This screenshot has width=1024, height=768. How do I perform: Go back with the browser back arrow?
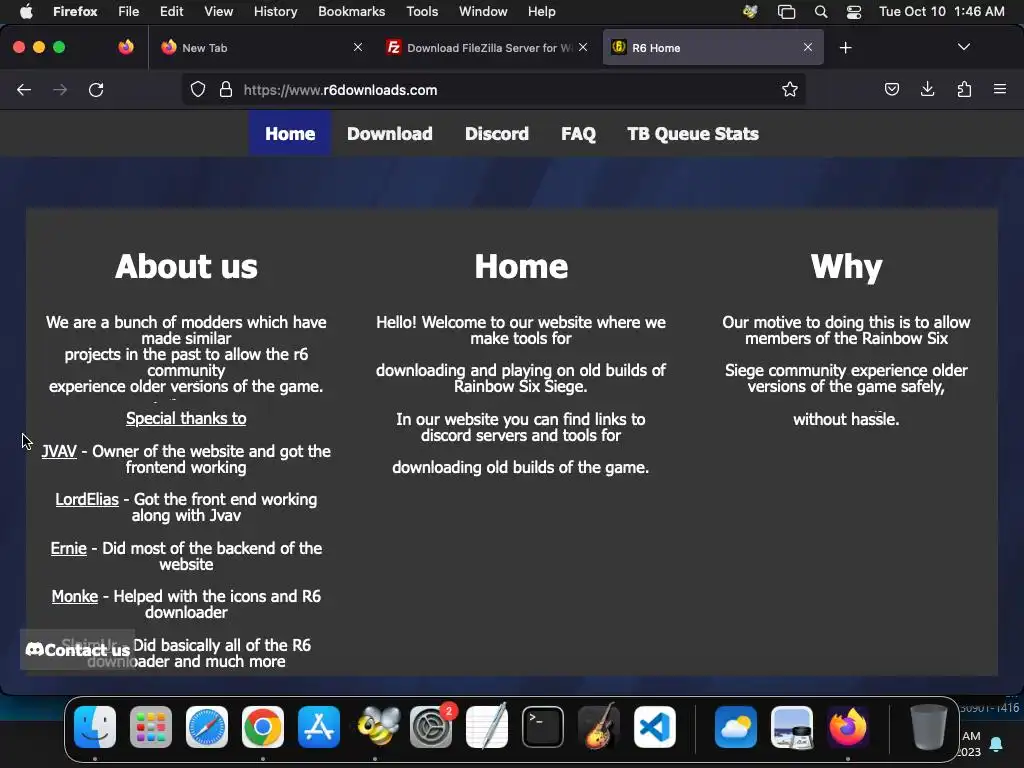[24, 89]
